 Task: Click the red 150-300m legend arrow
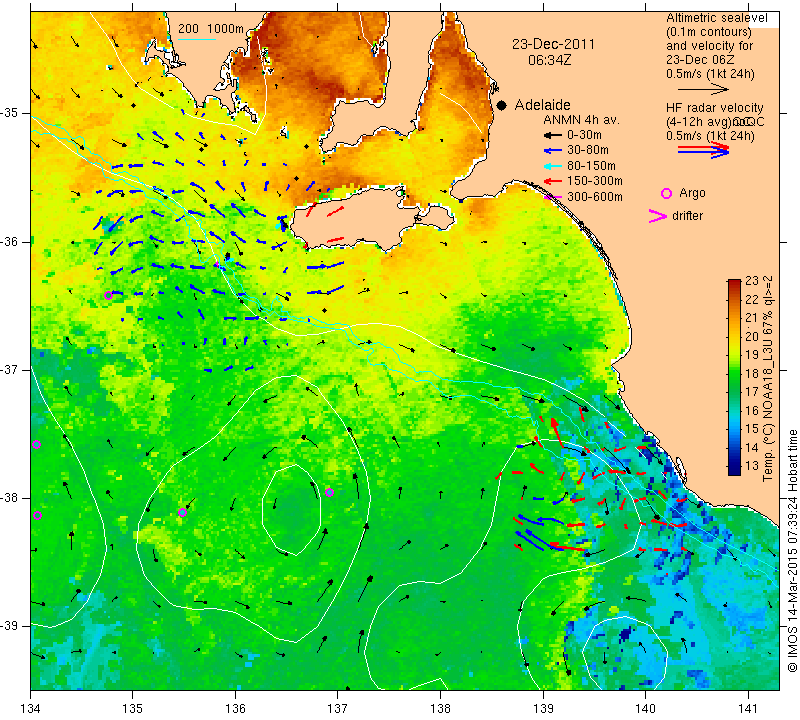[x=552, y=181]
